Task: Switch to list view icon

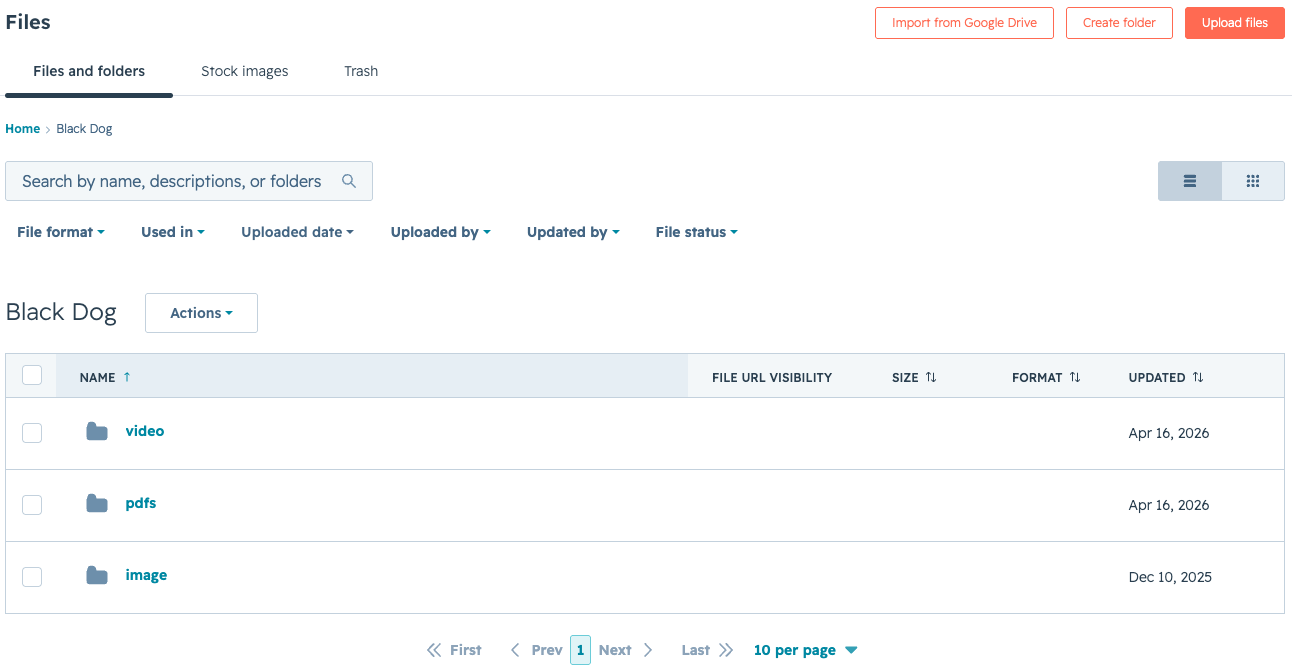Action: (x=1190, y=181)
